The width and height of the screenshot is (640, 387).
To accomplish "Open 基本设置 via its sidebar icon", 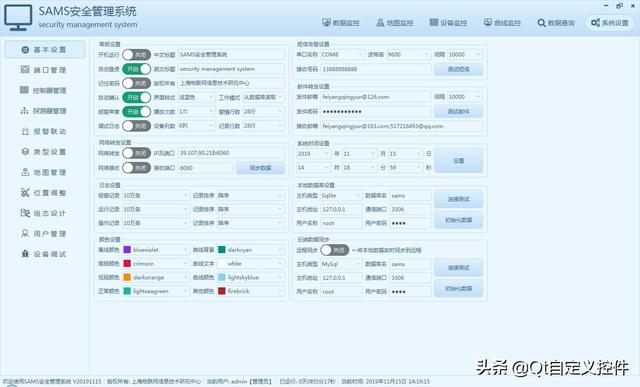I will coord(25,50).
